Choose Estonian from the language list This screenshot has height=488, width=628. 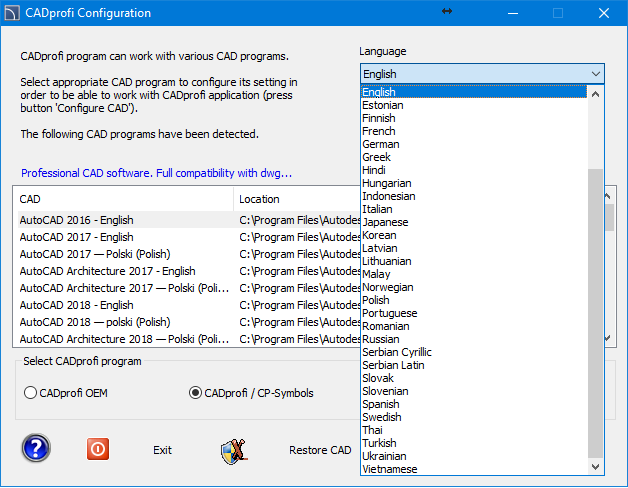pos(474,105)
